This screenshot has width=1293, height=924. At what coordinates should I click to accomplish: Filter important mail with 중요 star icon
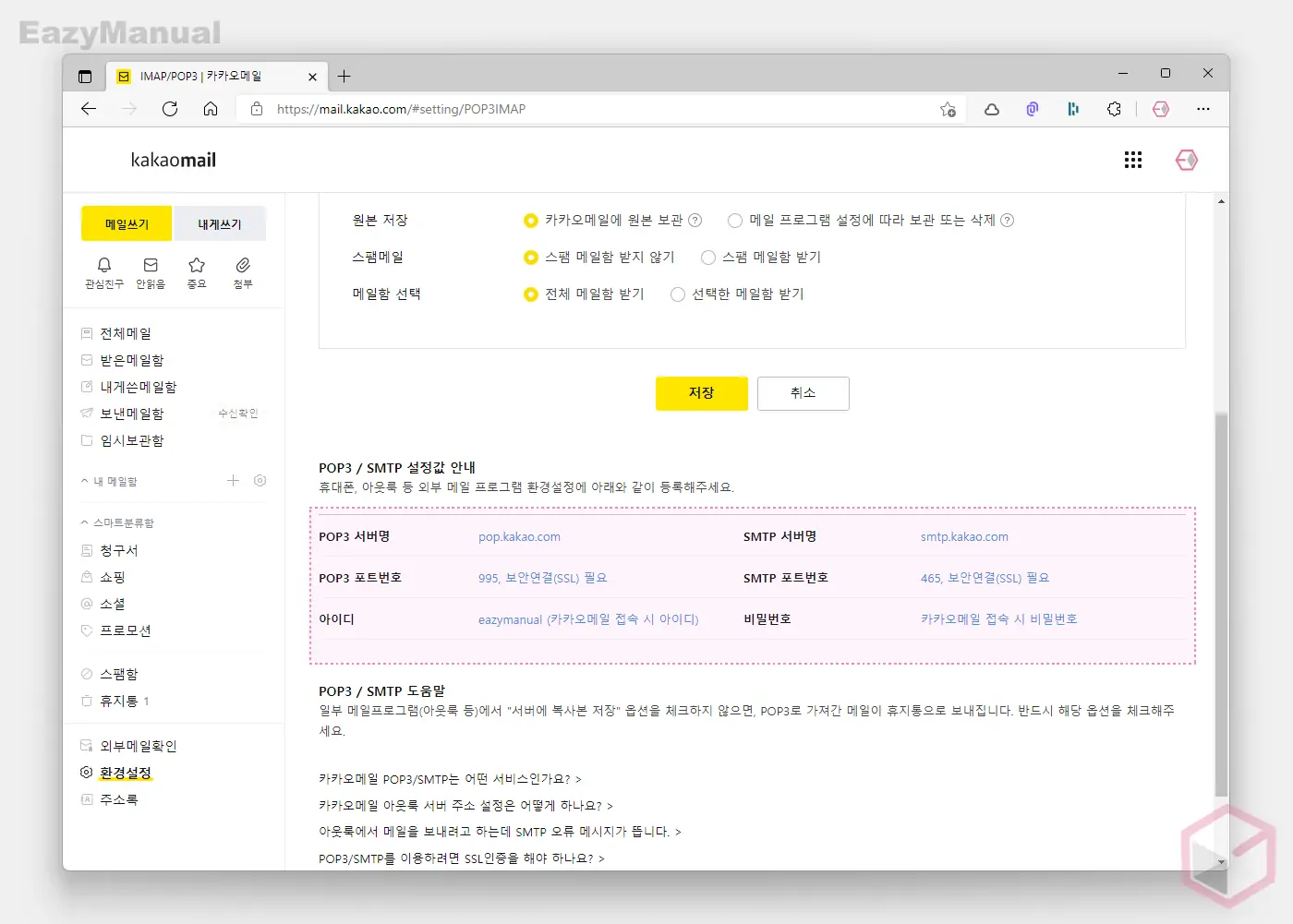click(197, 273)
